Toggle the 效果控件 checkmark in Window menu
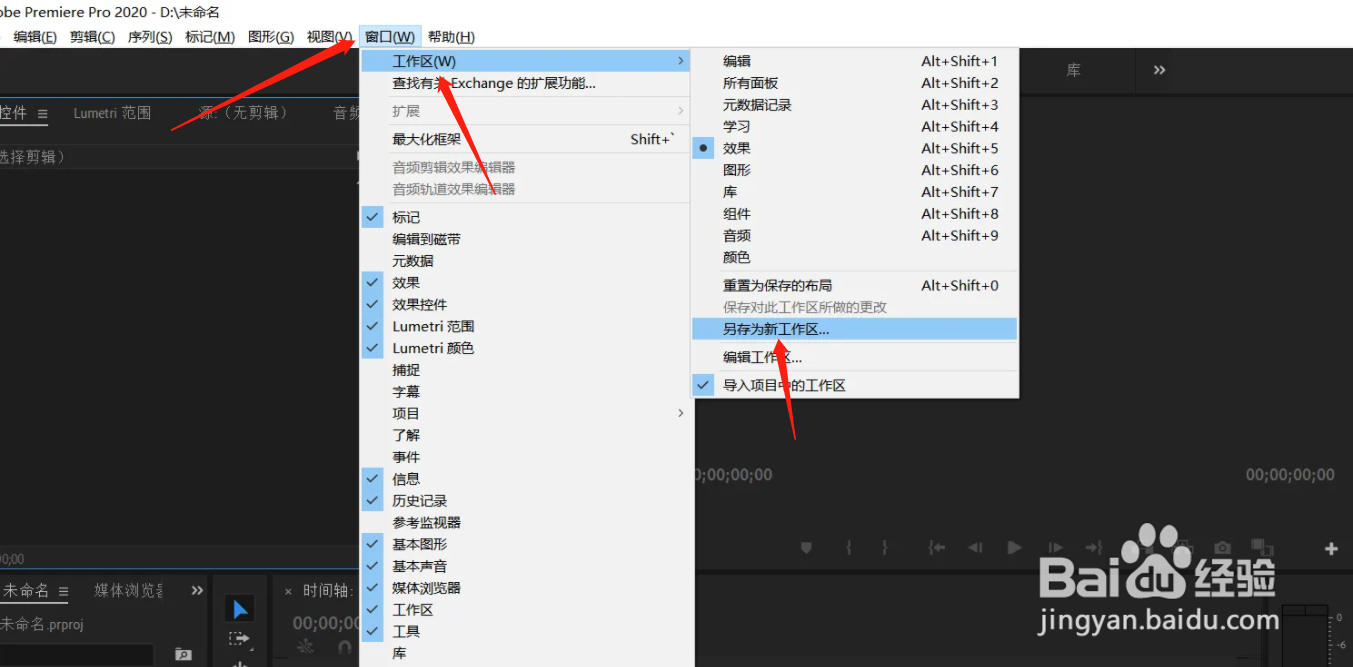This screenshot has width=1353, height=667. pyautogui.click(x=373, y=304)
